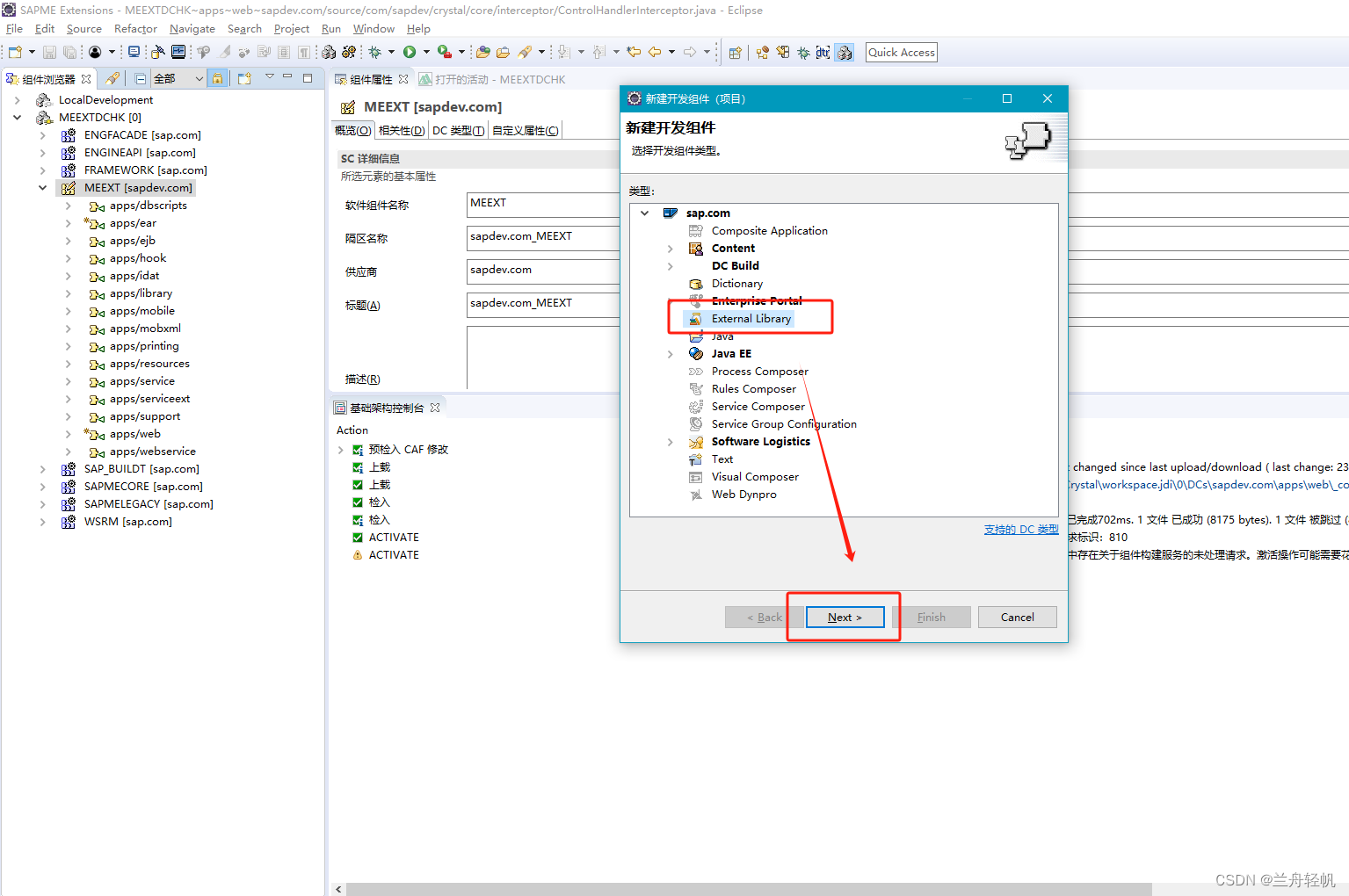Screen dimensions: 1349x896
Task: Collapse the MEEXT [sapdev.com] node
Action: [42, 187]
